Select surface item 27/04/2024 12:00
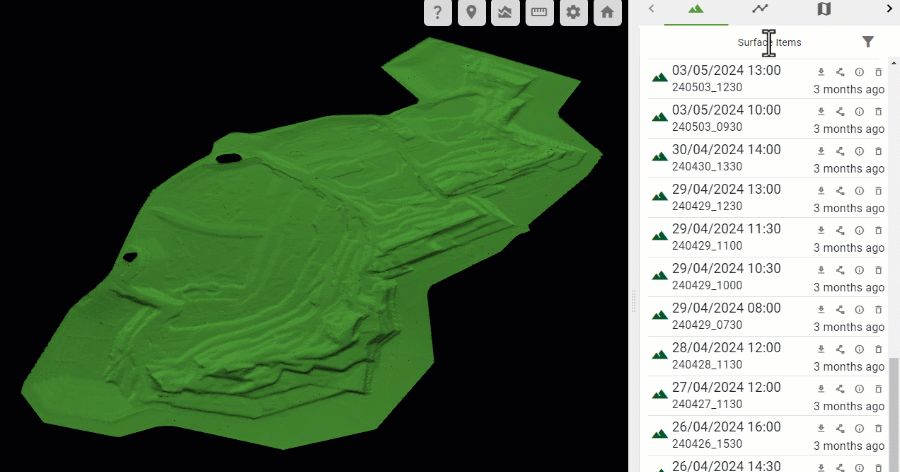 tap(767, 396)
